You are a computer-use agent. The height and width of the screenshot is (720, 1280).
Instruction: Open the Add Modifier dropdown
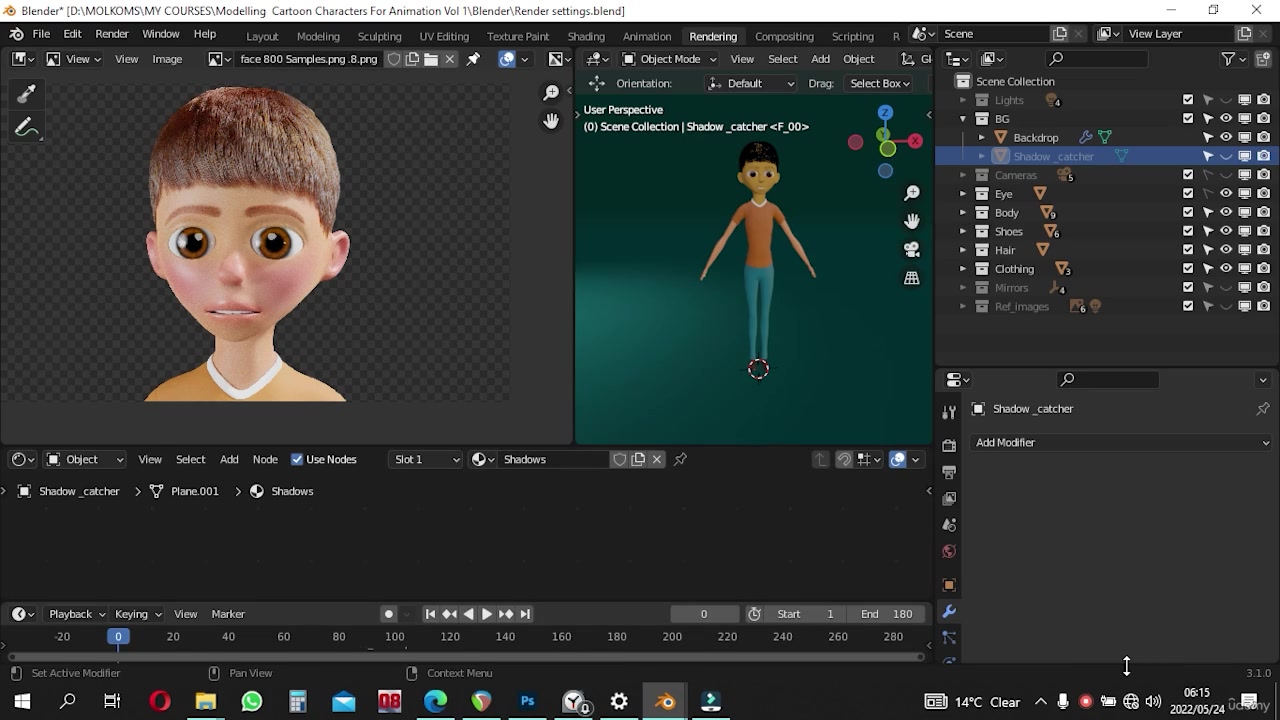point(1122,442)
